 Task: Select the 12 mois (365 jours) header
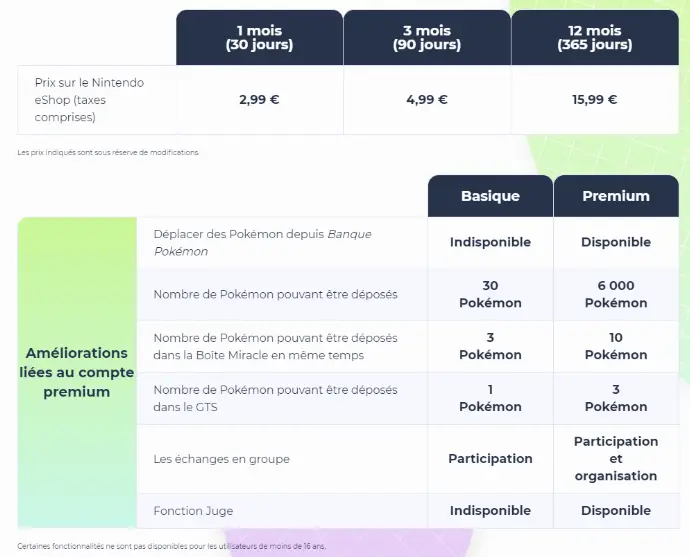[595, 37]
